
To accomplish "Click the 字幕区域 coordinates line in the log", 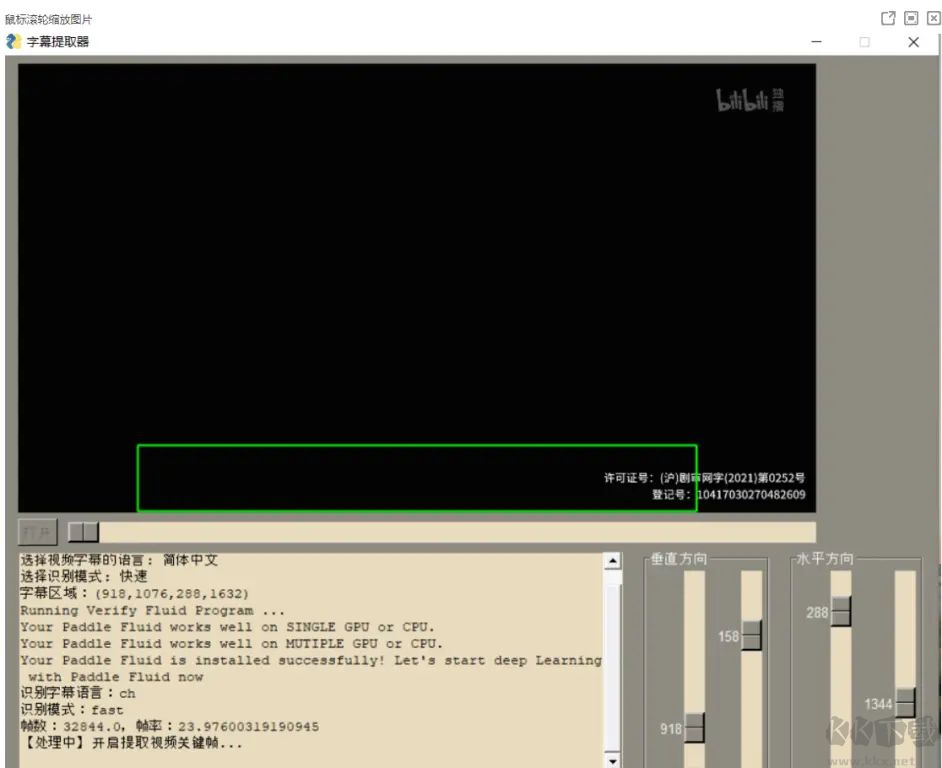I will click(x=134, y=593).
